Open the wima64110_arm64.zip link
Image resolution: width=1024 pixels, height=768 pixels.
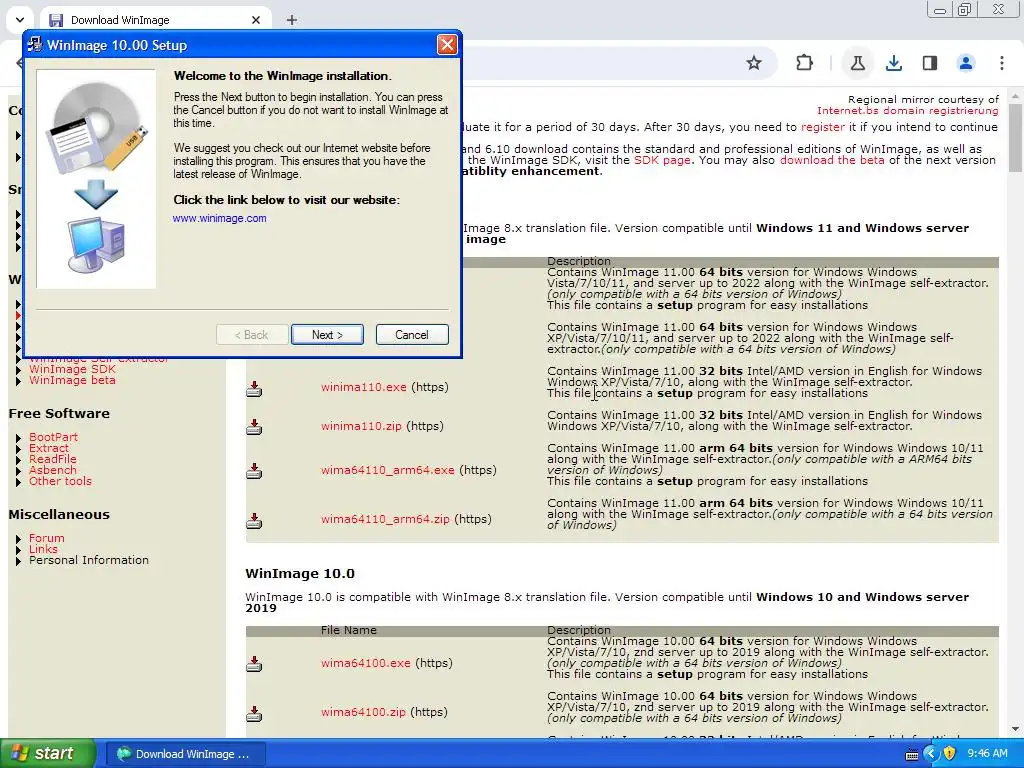[x=385, y=519]
